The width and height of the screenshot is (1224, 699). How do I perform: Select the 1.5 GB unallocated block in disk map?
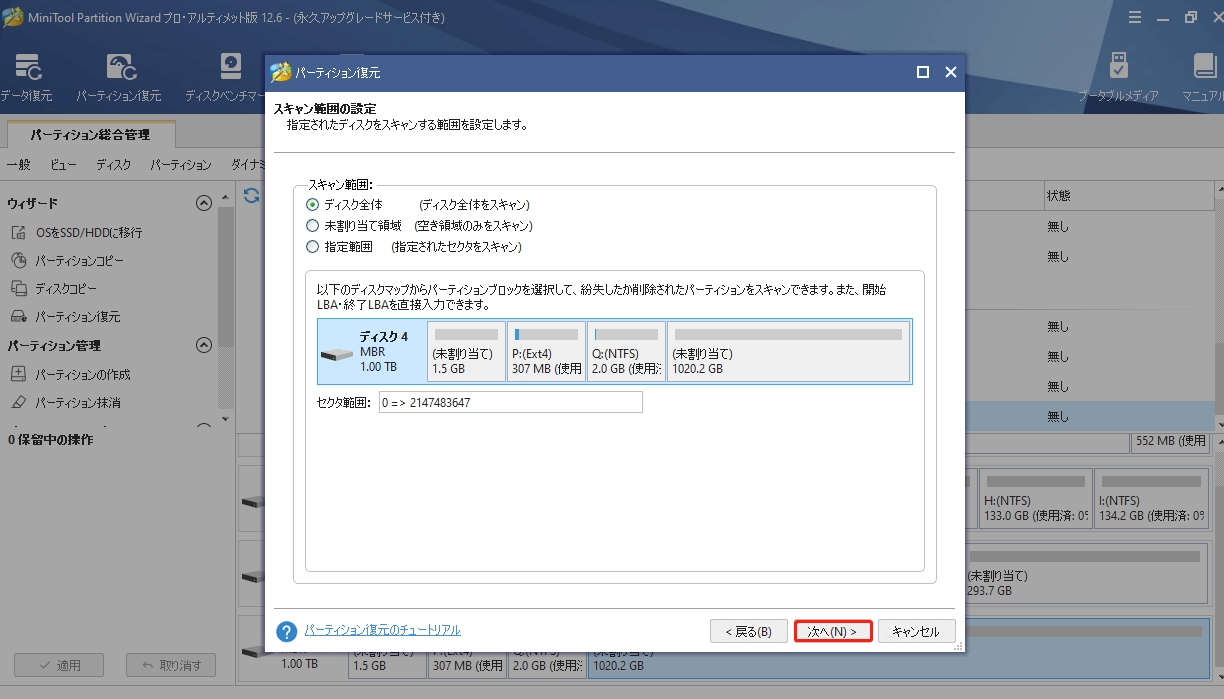pos(466,351)
